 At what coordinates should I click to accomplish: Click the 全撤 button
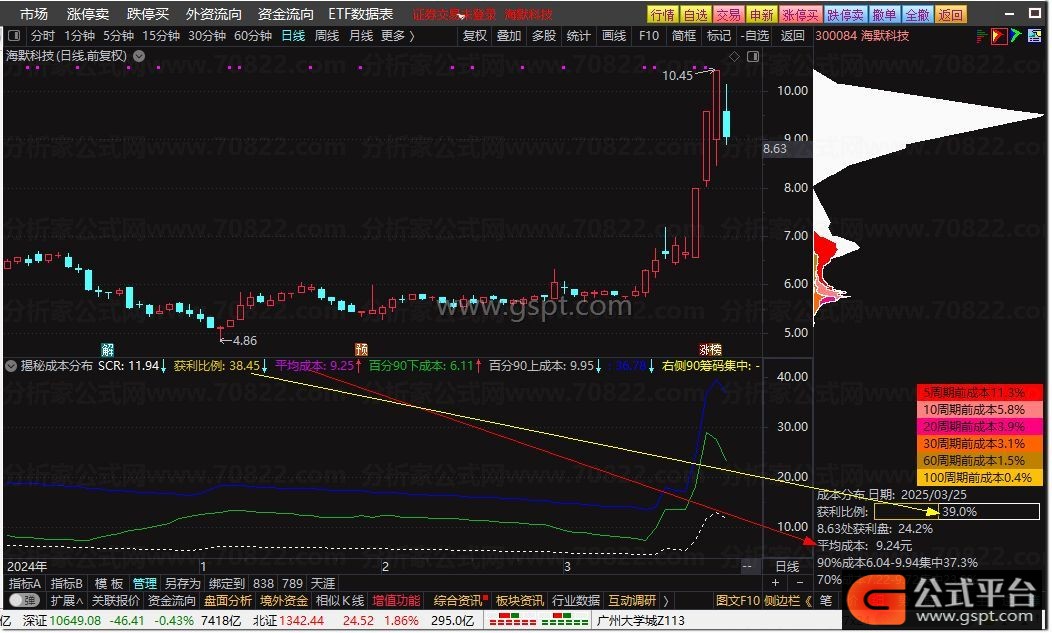coord(916,15)
